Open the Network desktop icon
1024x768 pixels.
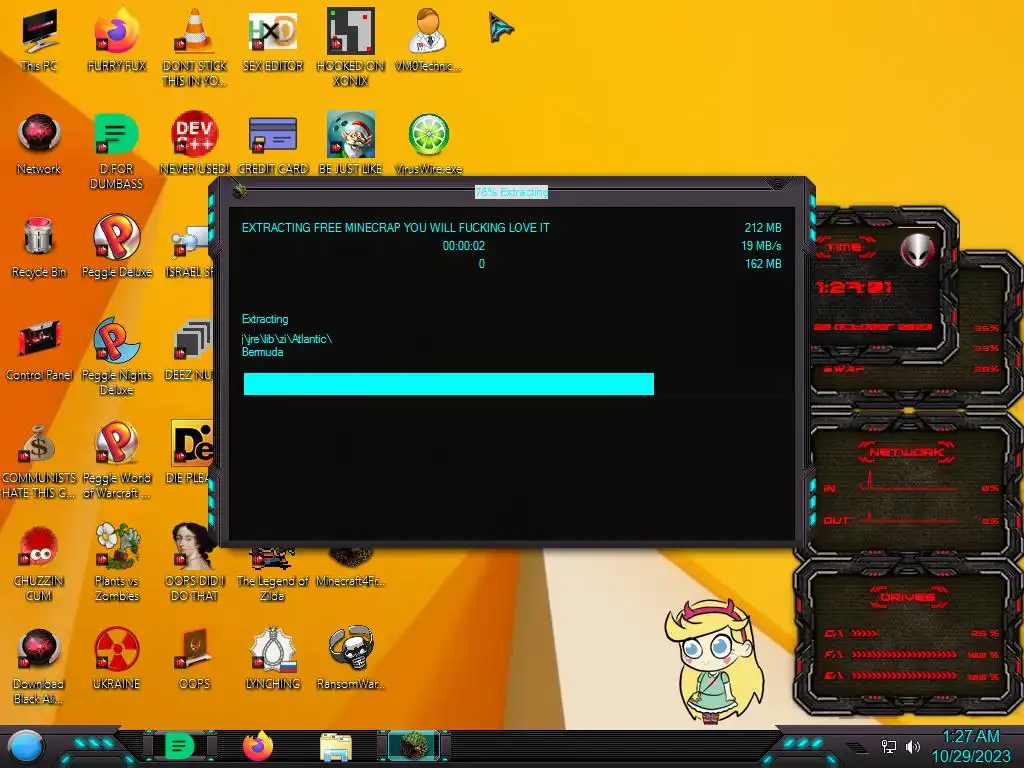point(39,144)
